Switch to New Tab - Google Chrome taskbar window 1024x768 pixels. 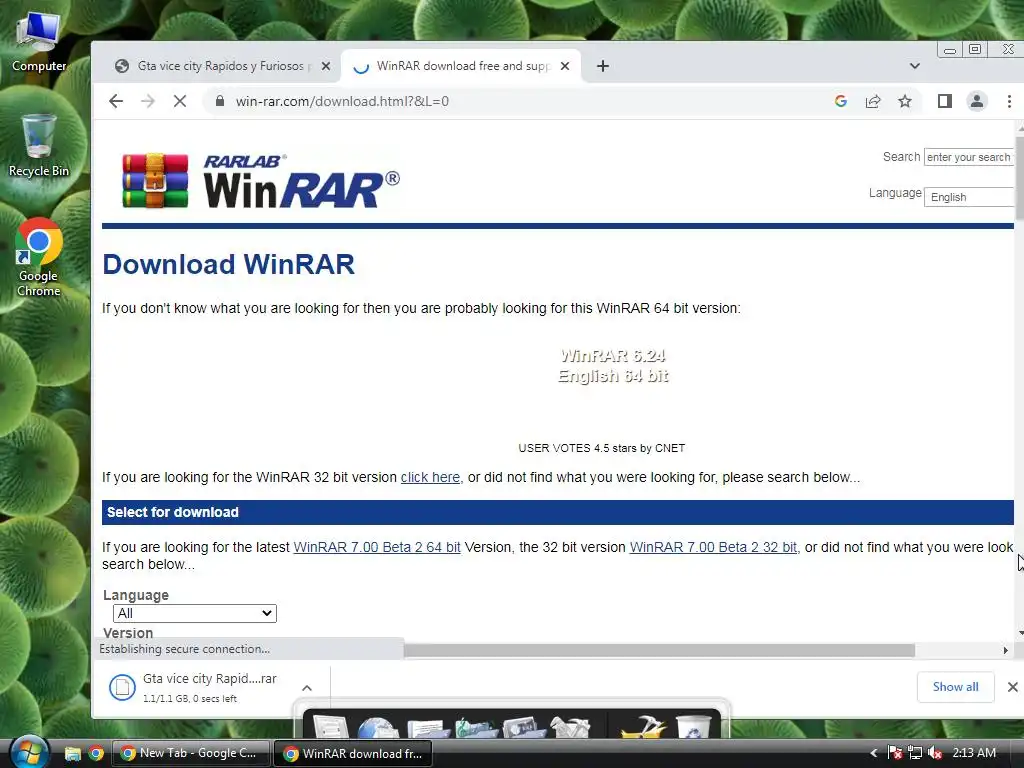pyautogui.click(x=191, y=753)
